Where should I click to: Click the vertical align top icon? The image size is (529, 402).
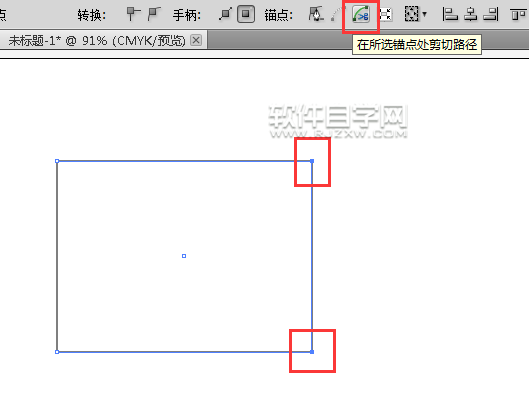tap(518, 15)
